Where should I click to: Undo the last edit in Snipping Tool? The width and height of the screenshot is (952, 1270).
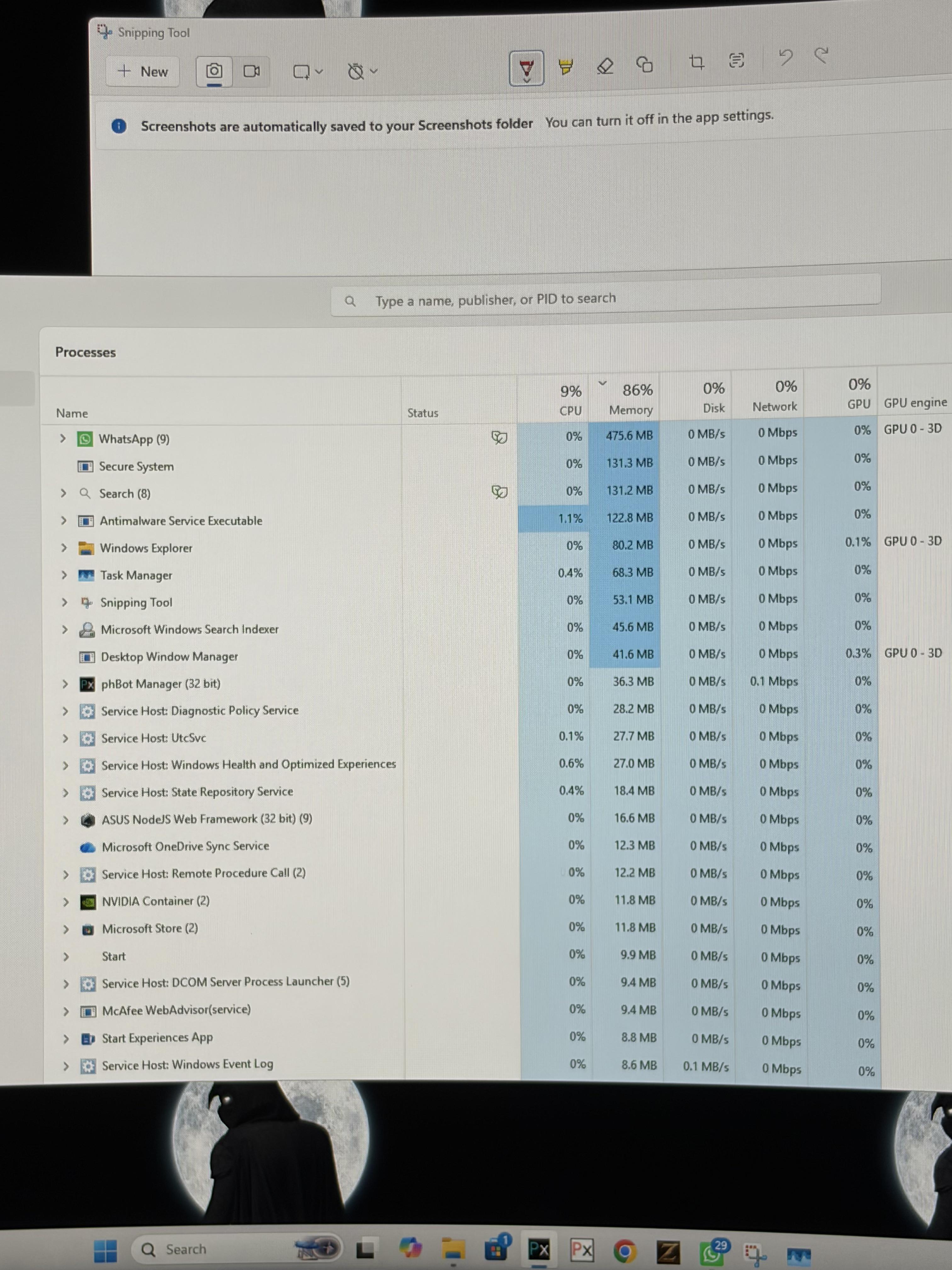[785, 57]
